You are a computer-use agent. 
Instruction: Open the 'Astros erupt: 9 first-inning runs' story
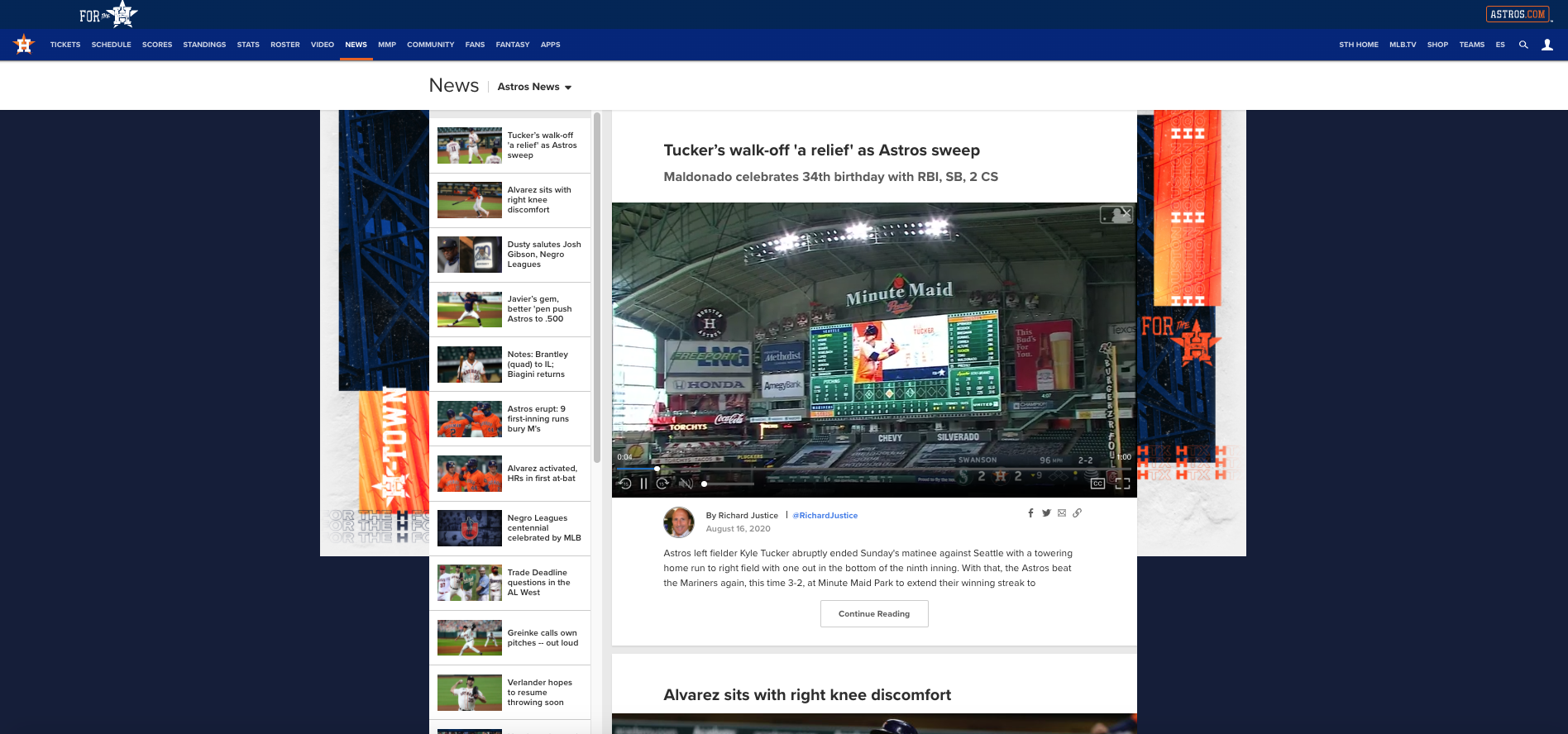point(510,419)
